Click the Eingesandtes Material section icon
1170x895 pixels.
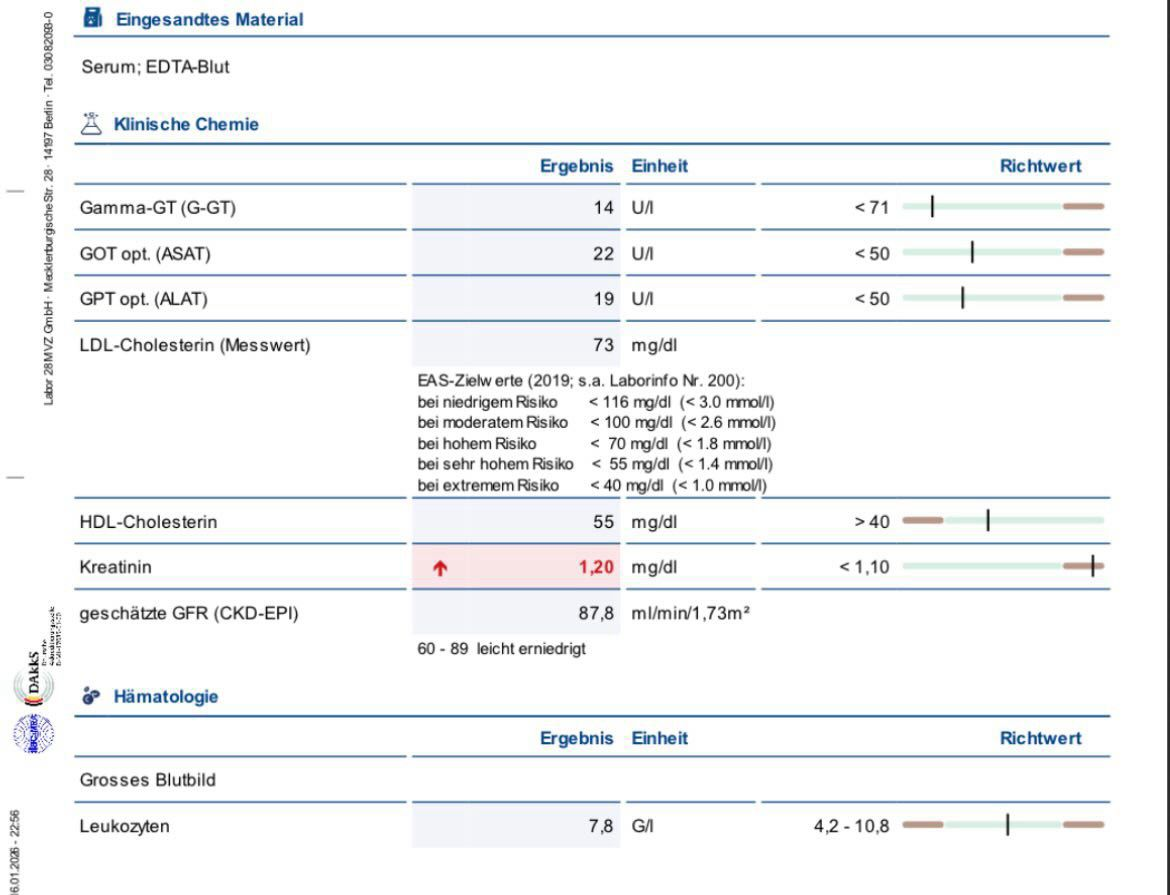tap(93, 18)
